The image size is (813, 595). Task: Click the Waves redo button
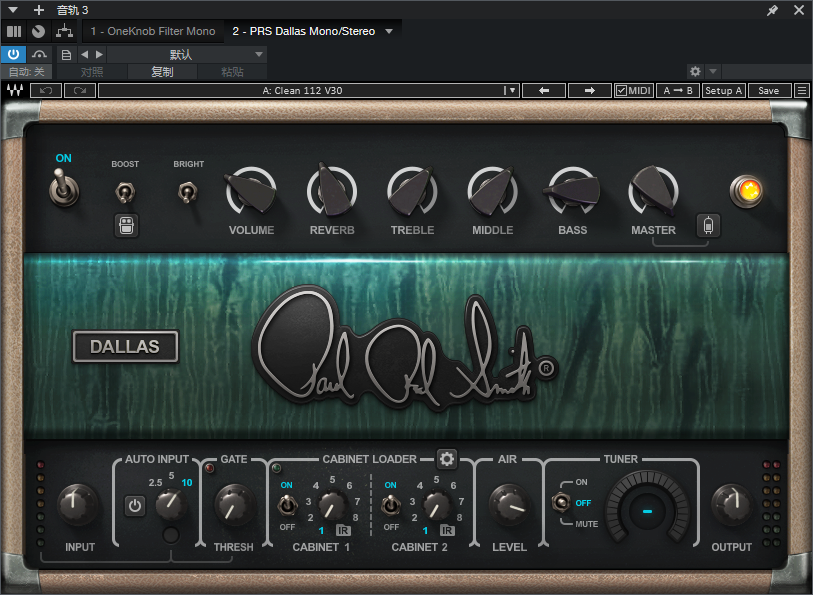point(79,90)
